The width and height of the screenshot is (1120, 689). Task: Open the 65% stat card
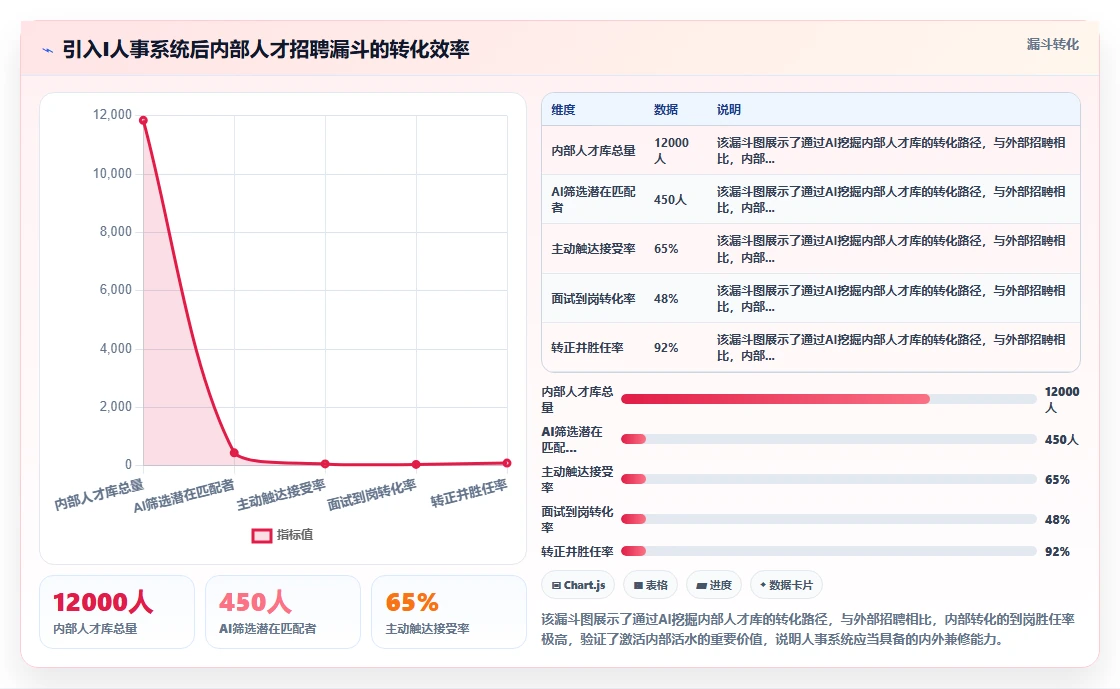pos(449,612)
